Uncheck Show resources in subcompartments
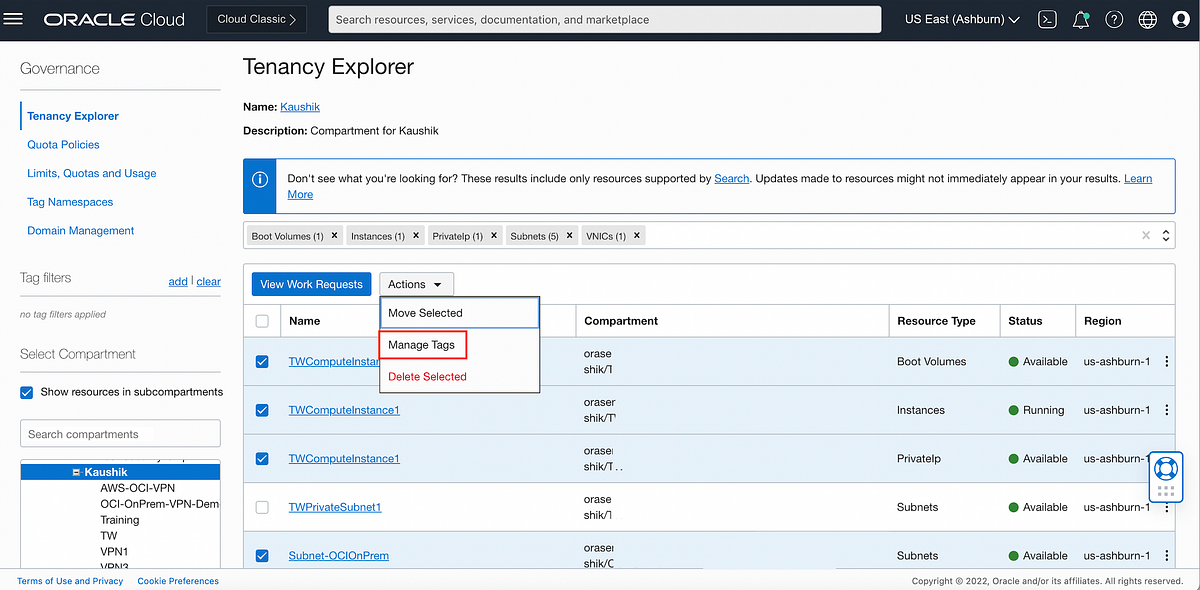1200x590 pixels. coord(26,392)
